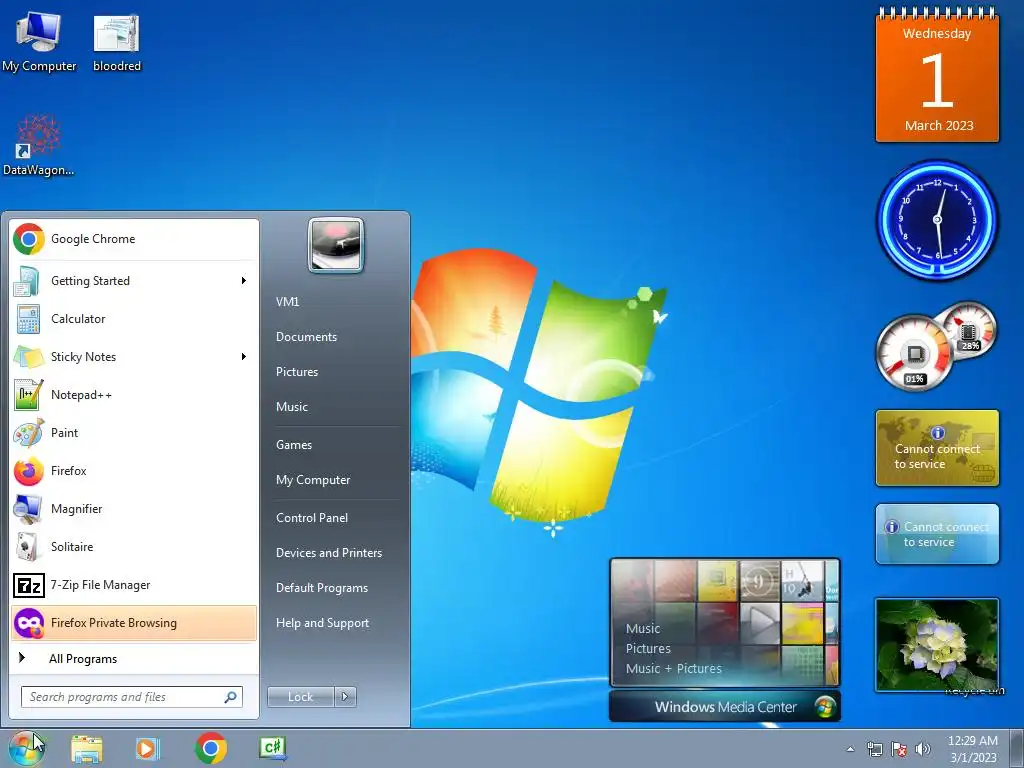This screenshot has width=1024, height=768.
Task: Open Music library link
Action: 291,407
